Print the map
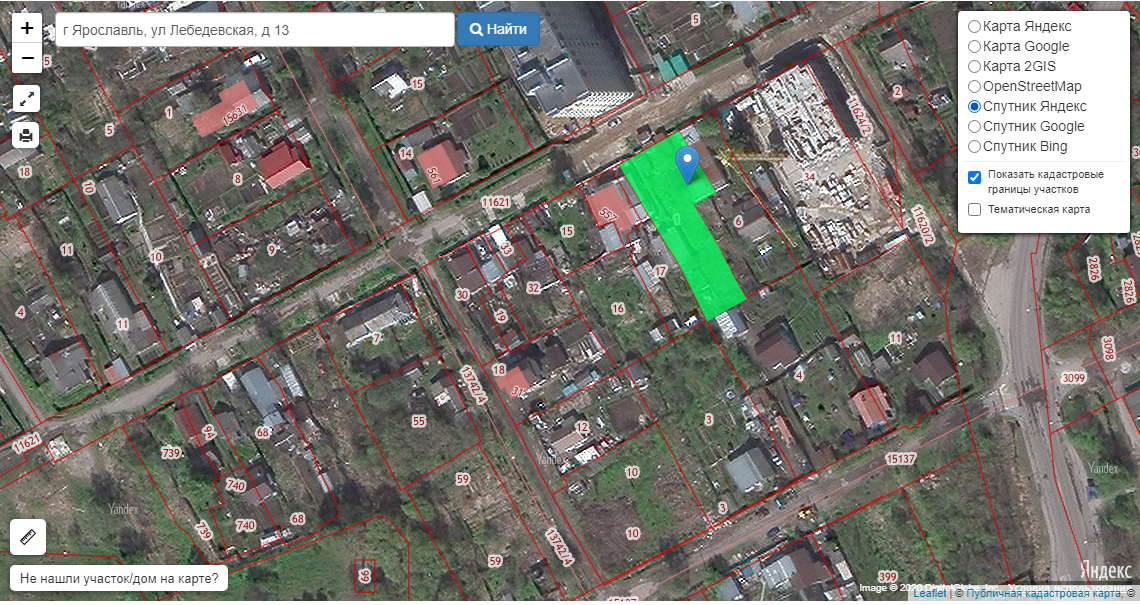The image size is (1140, 605). 27,134
